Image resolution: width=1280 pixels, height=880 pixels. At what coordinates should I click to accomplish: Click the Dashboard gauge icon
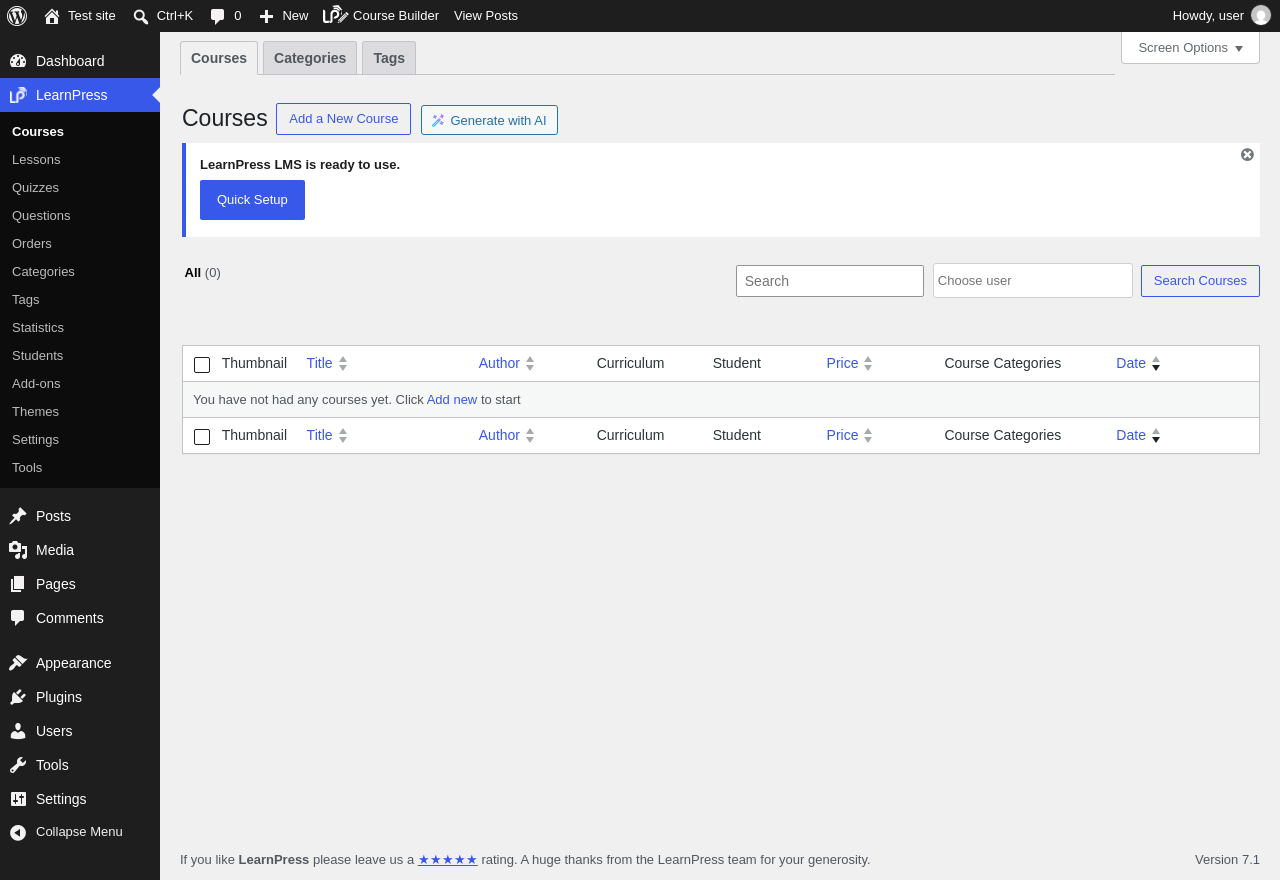click(18, 61)
